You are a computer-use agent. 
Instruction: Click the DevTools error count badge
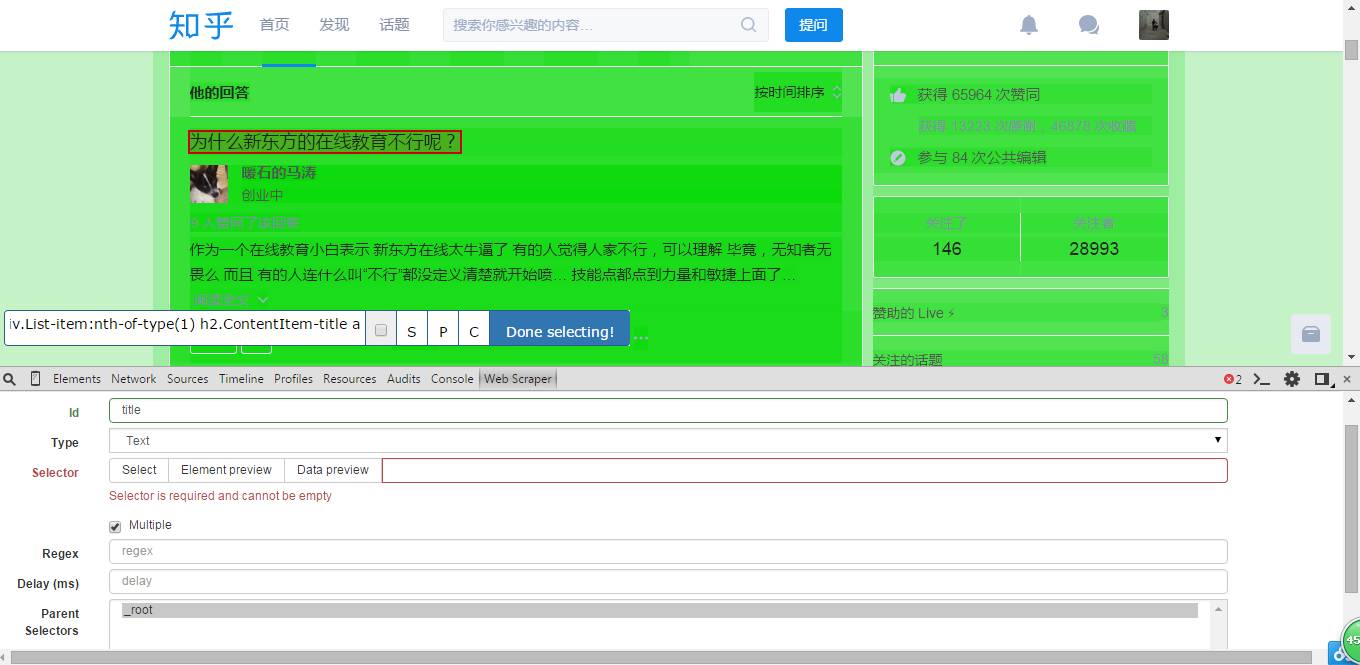(x=1233, y=379)
